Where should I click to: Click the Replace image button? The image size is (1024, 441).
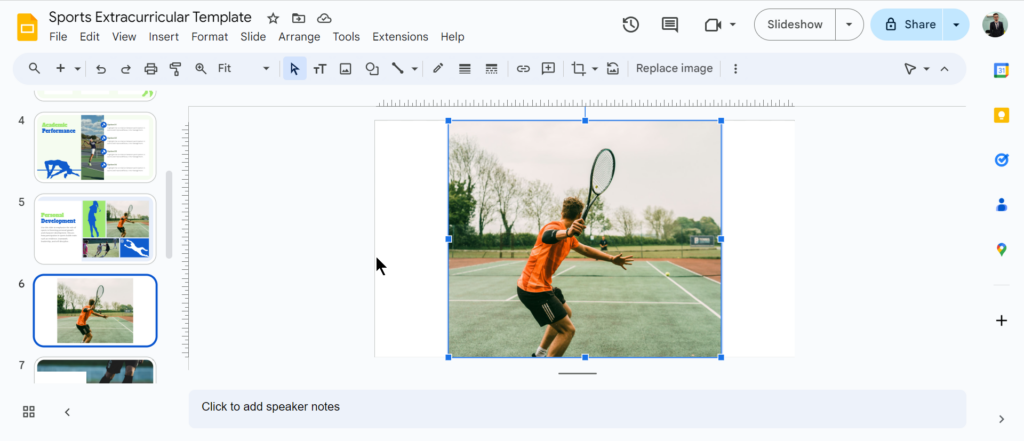click(x=674, y=69)
